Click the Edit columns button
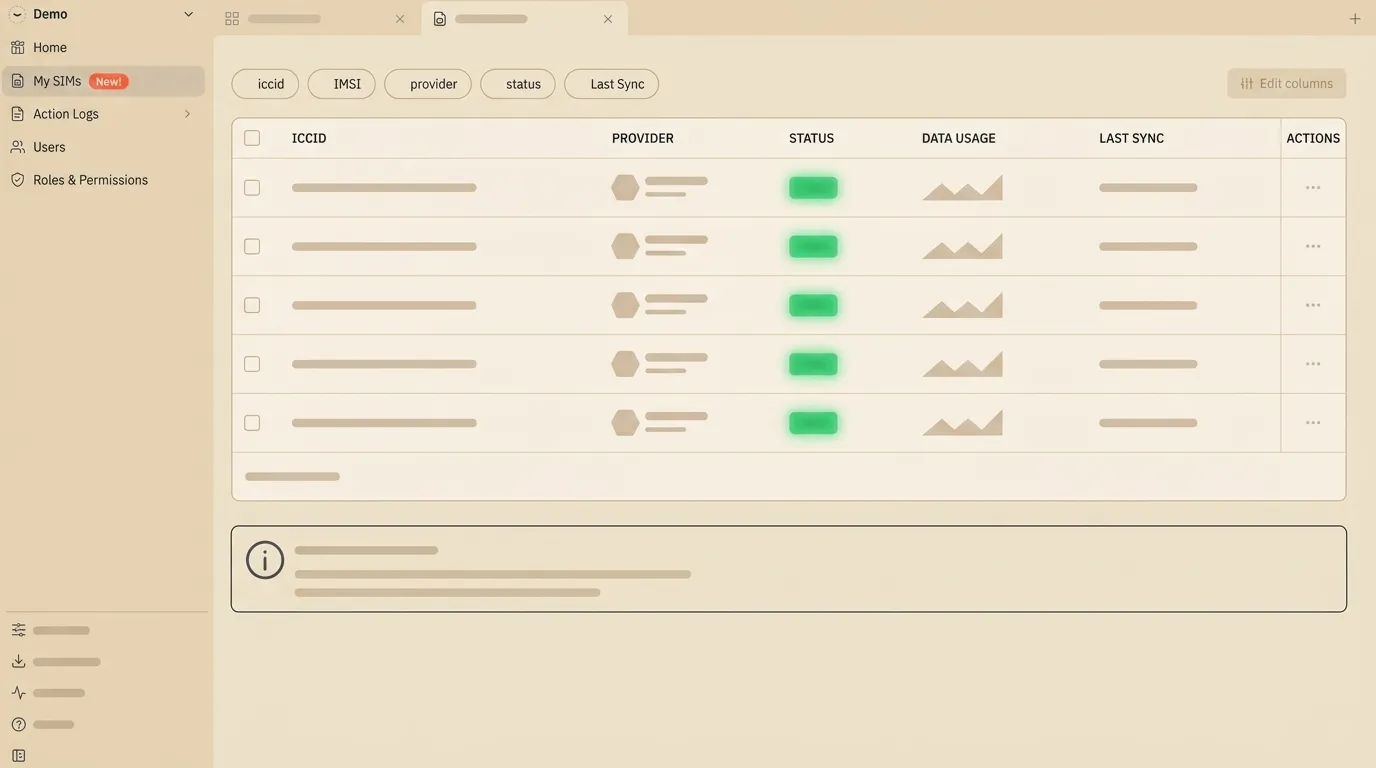The image size is (1376, 768). click(1286, 84)
